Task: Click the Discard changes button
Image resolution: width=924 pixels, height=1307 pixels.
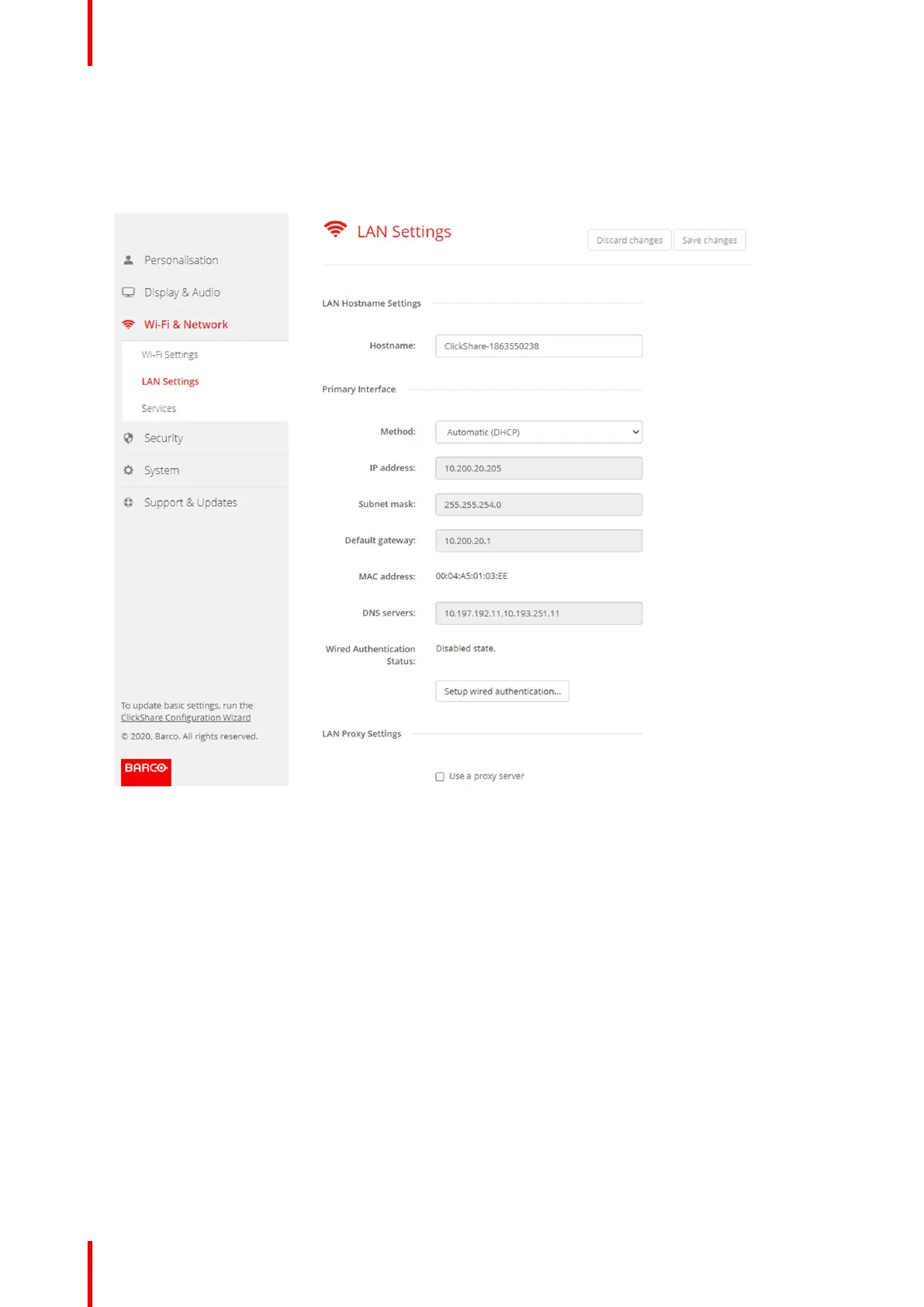Action: pyautogui.click(x=629, y=241)
